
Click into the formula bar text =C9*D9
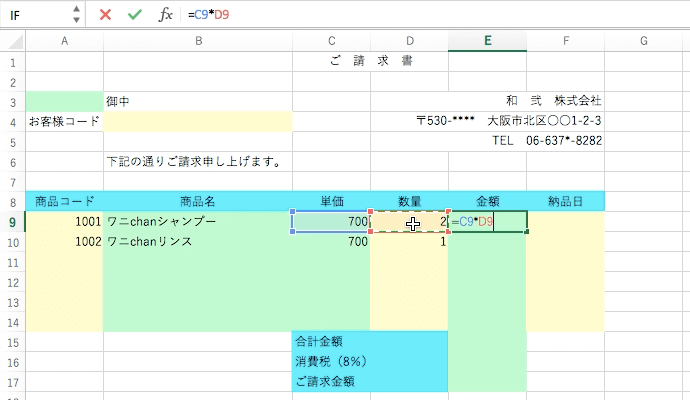point(209,15)
